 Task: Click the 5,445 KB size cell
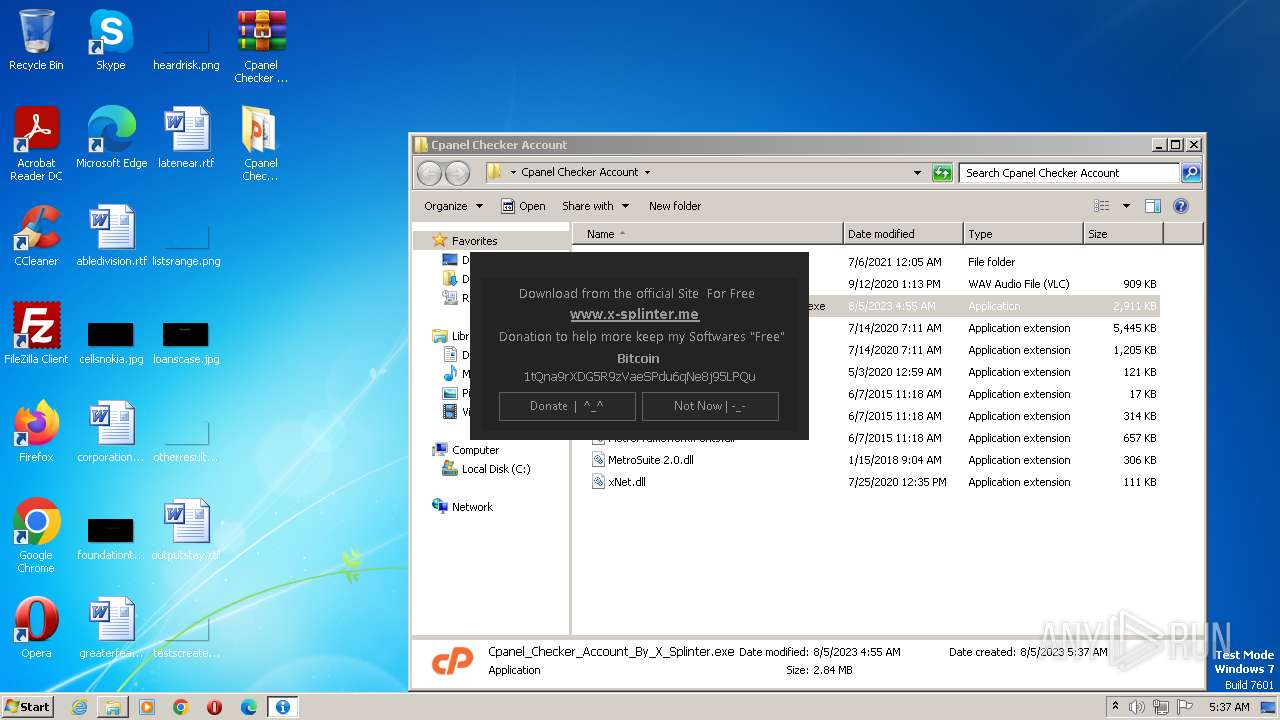(x=1135, y=328)
